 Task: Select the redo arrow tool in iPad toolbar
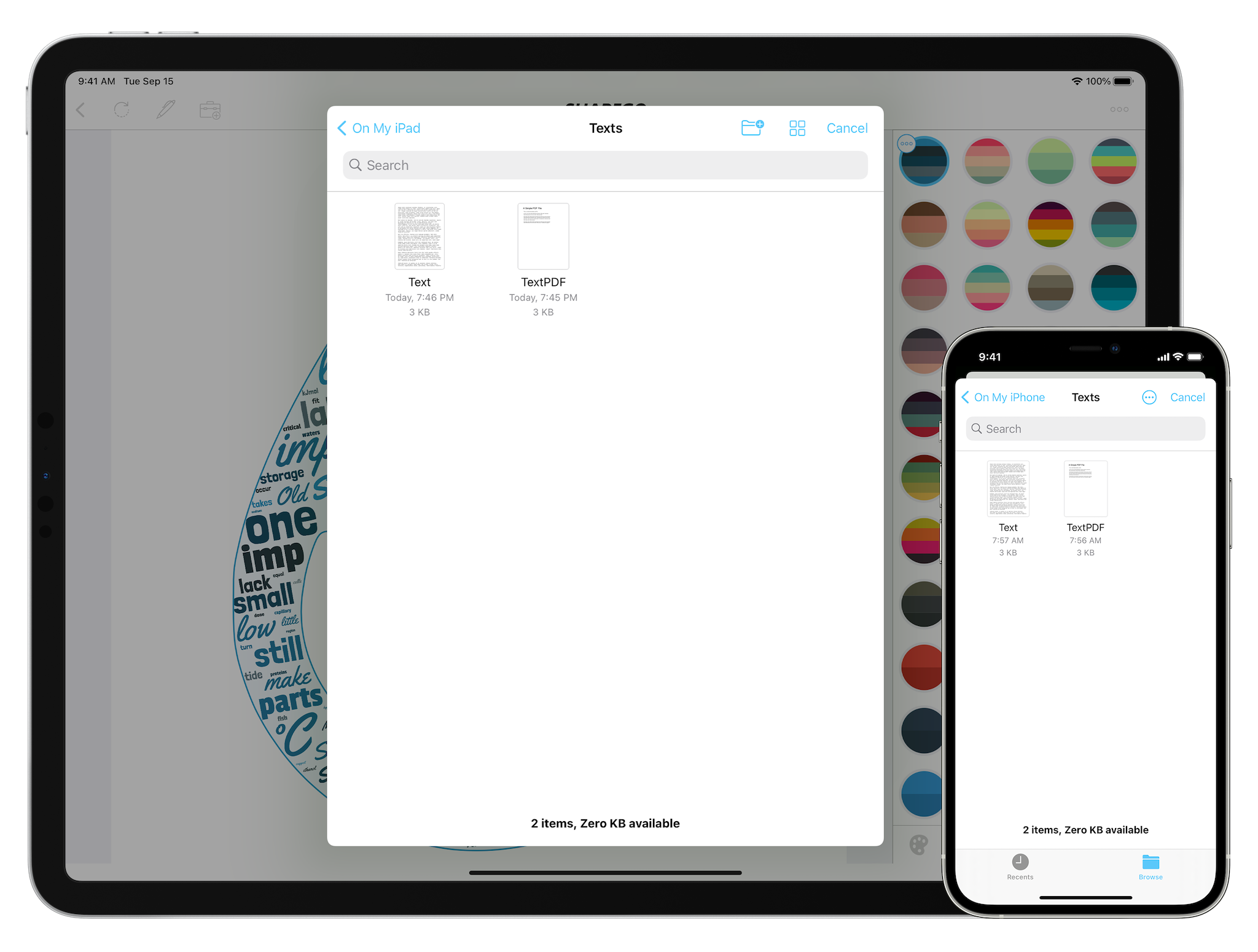click(x=121, y=112)
